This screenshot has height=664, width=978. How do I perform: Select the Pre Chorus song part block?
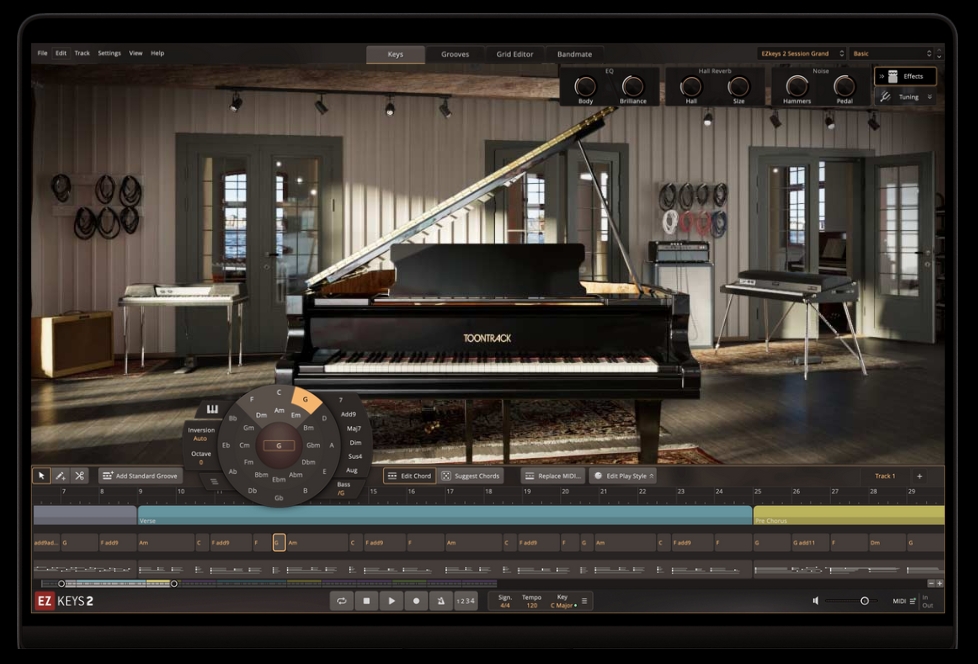coord(849,515)
